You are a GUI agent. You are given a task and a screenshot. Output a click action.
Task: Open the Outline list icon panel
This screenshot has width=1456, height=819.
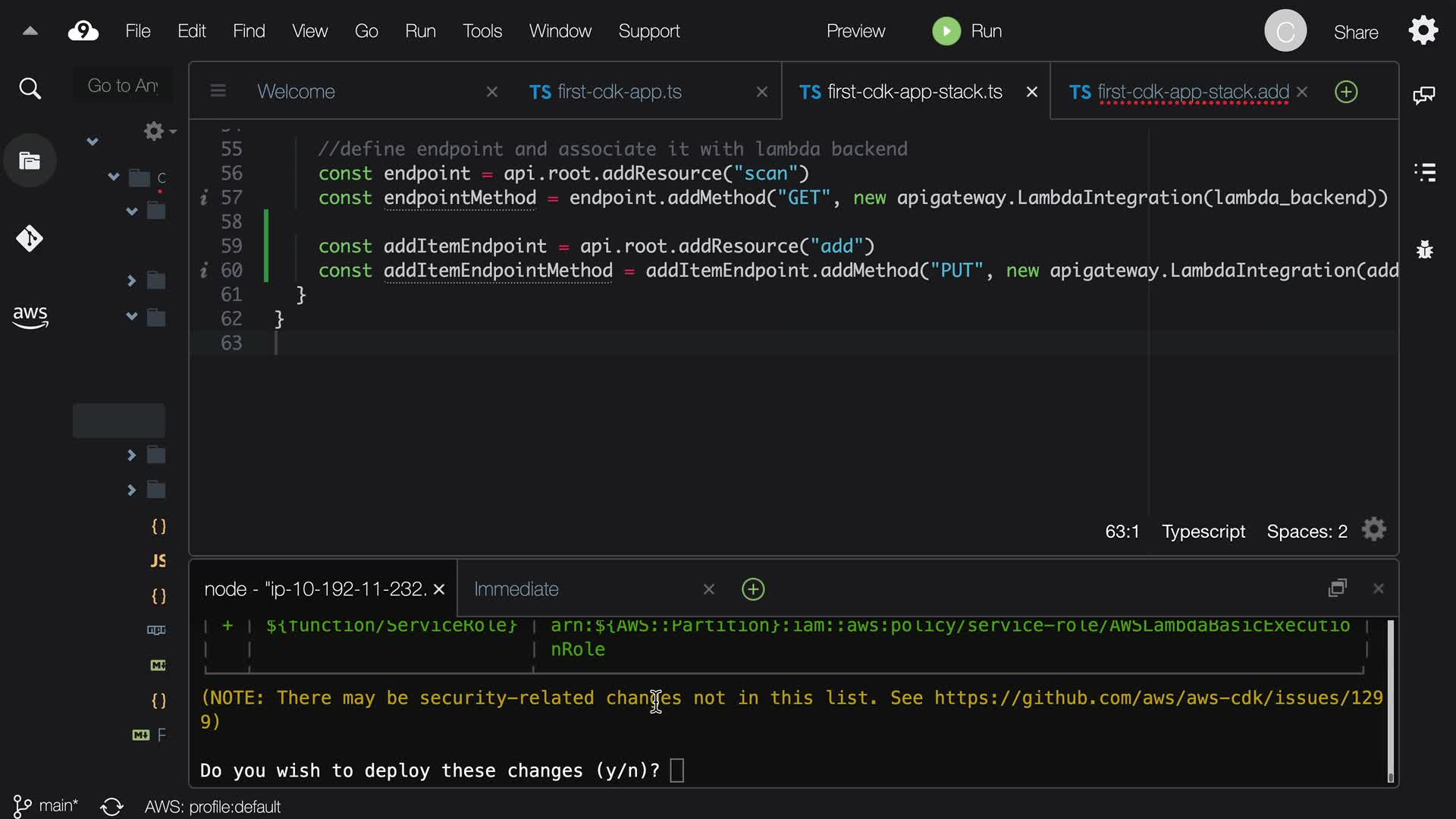[1424, 172]
